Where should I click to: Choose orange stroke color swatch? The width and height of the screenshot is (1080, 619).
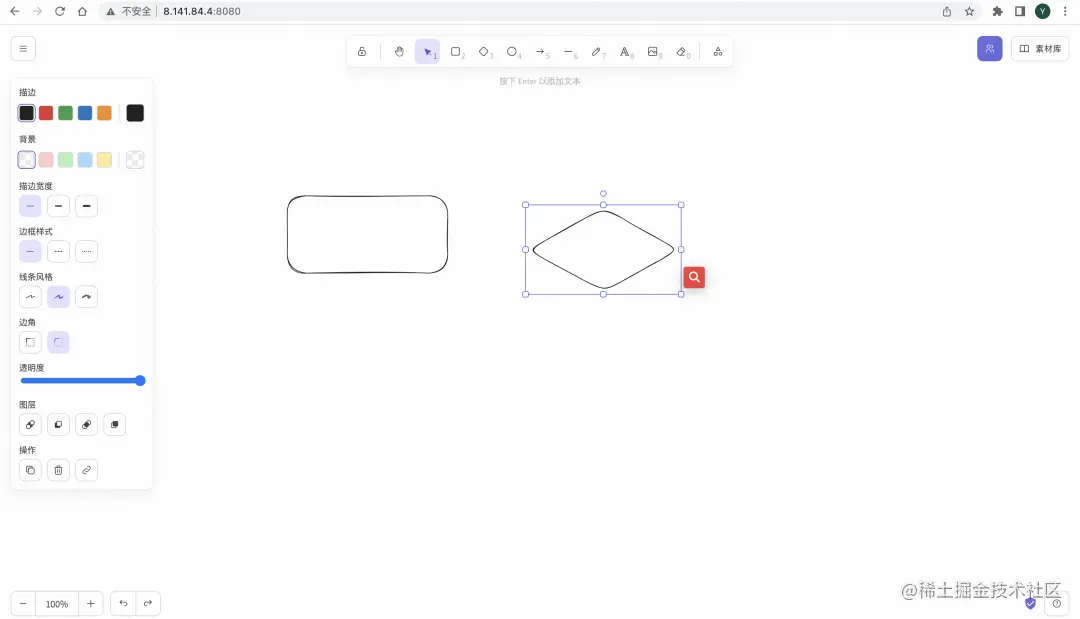[x=104, y=113]
